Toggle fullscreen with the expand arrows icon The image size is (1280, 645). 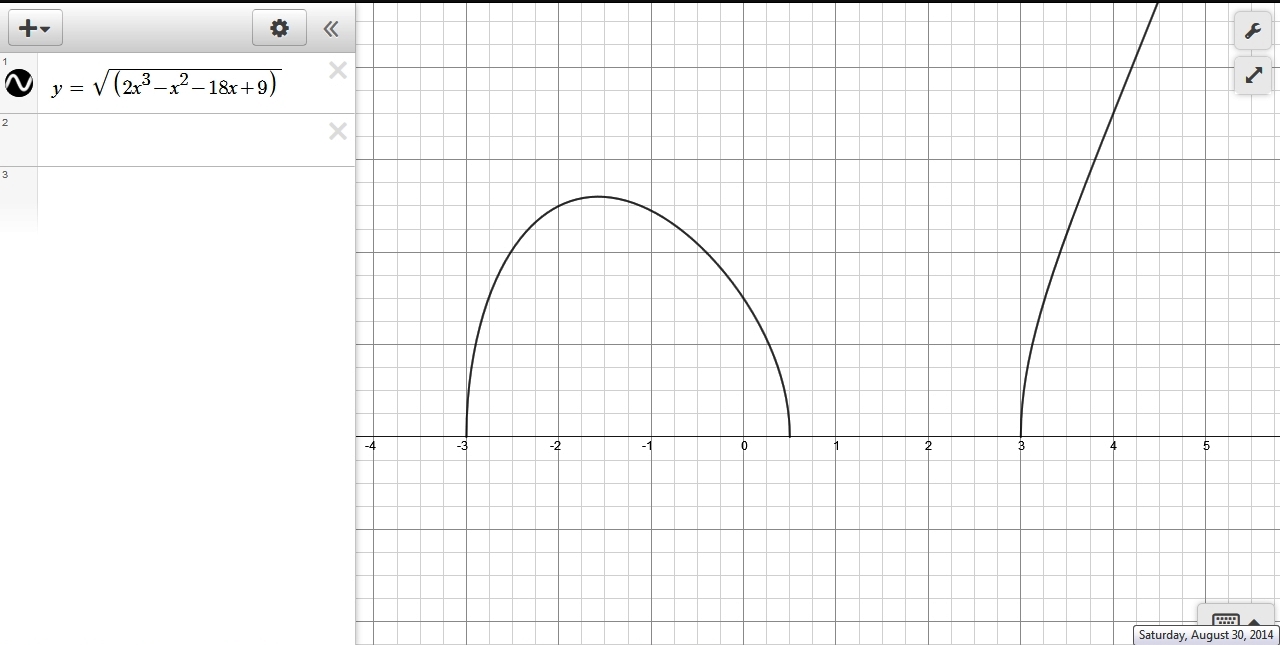pos(1253,75)
